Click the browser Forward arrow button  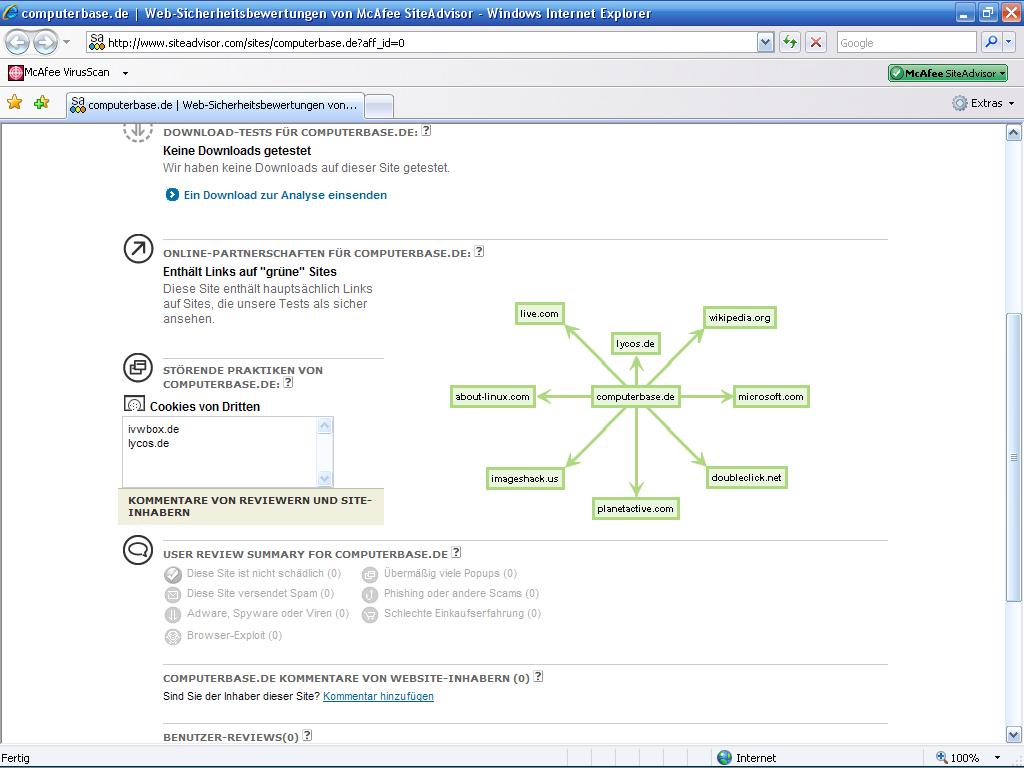pos(45,42)
